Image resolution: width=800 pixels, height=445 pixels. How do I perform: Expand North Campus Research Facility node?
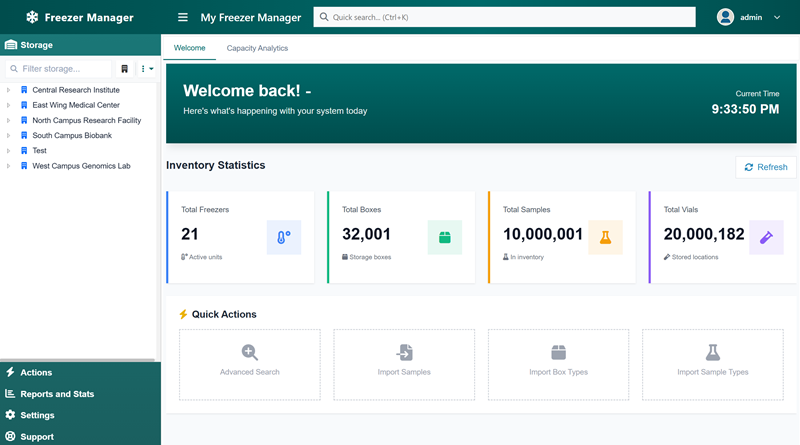pyautogui.click(x=8, y=120)
